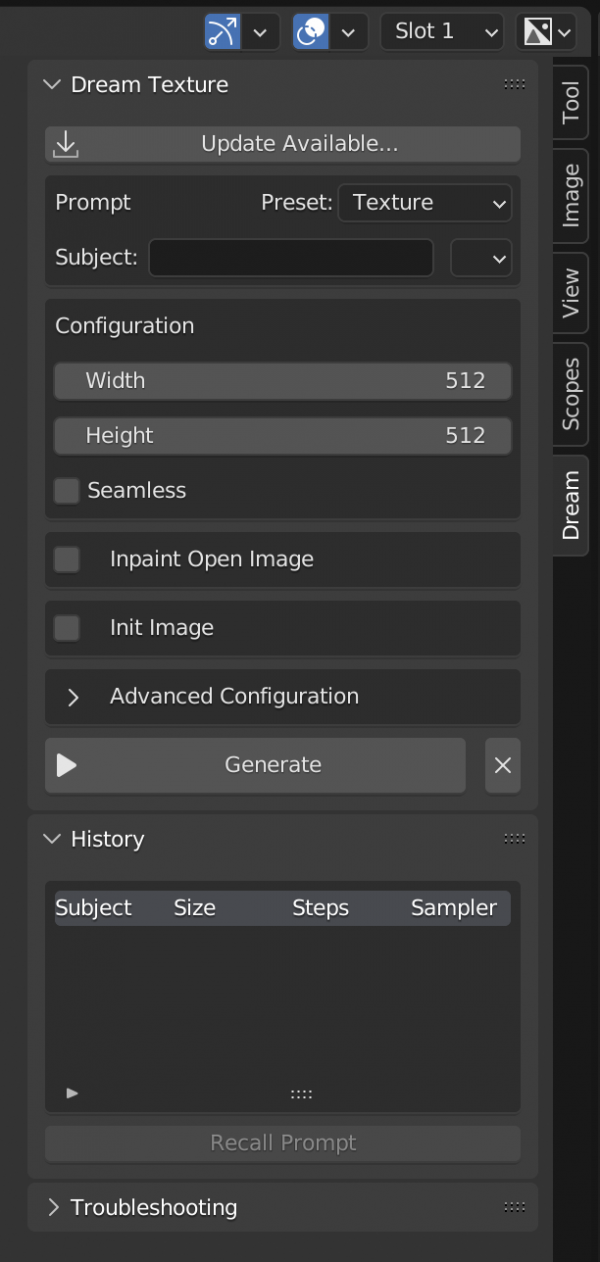600x1262 pixels.
Task: Switch to the Image sidebar tab
Action: [x=571, y=196]
